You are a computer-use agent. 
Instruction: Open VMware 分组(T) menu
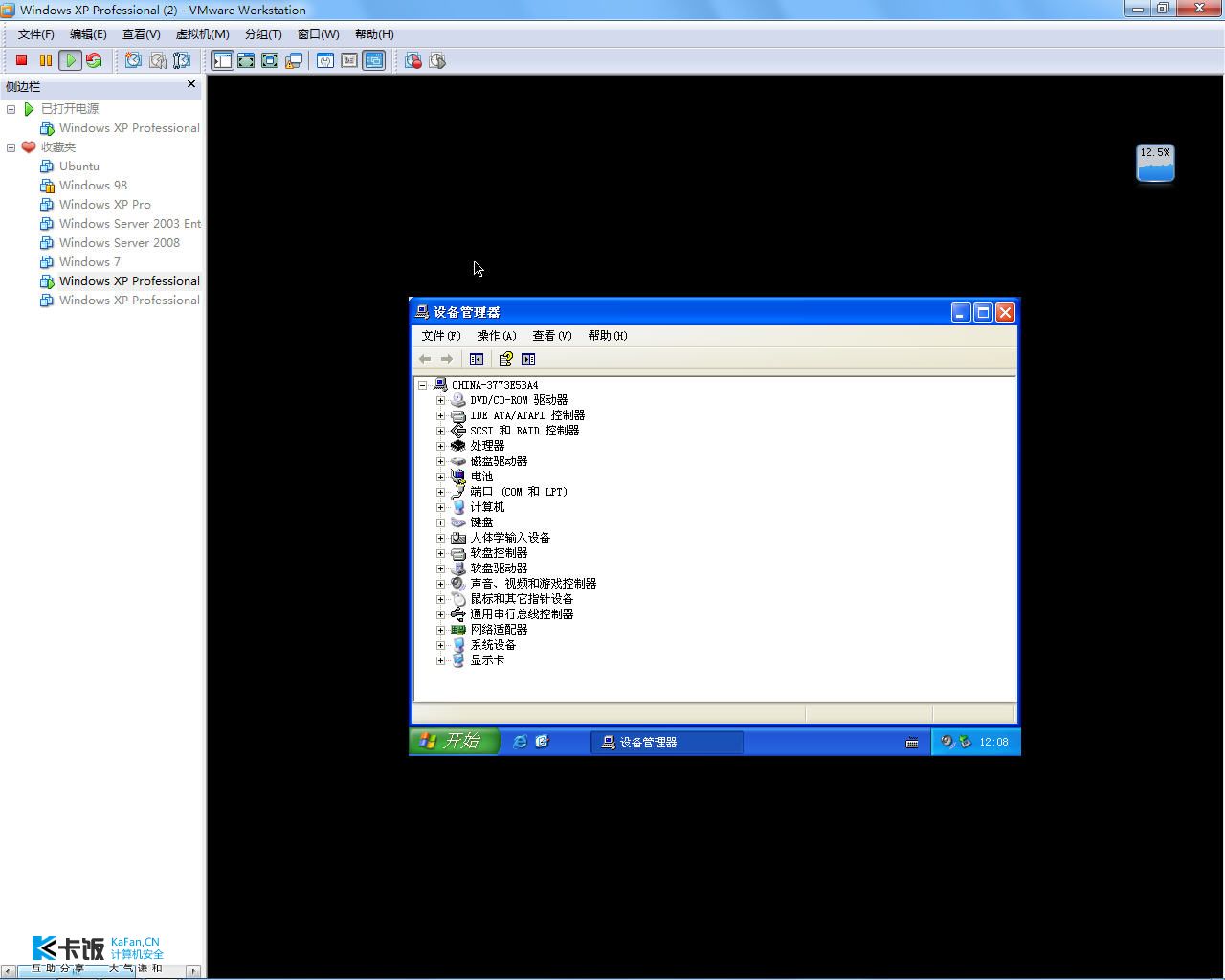pos(263,34)
